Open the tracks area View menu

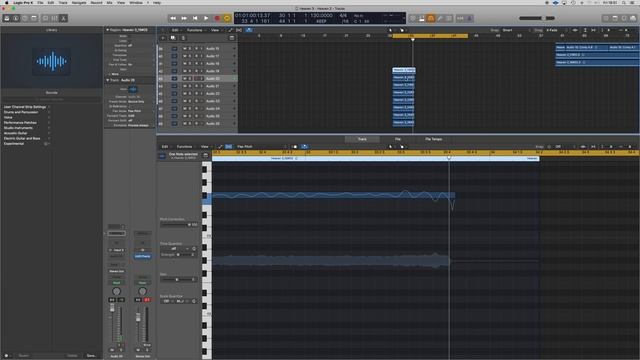(215, 30)
